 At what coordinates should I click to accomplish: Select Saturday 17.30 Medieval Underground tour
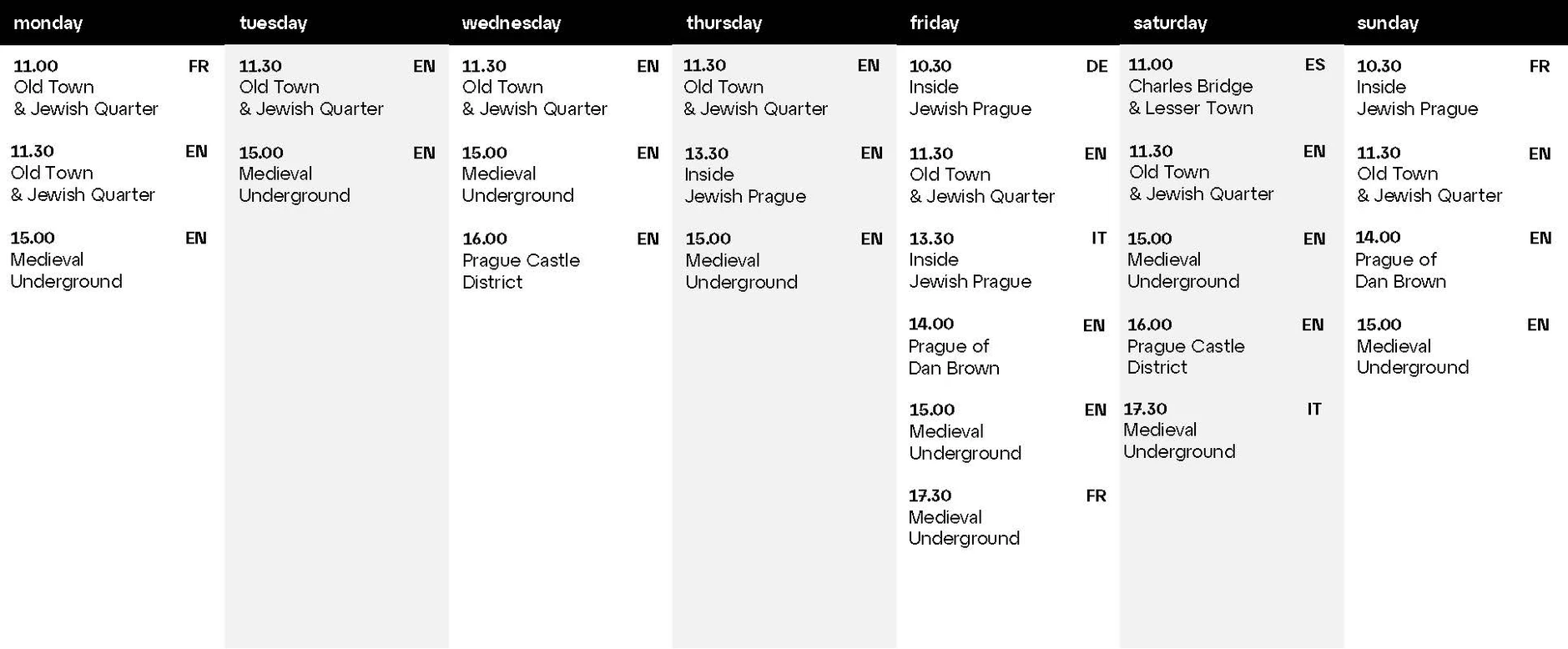[1178, 430]
